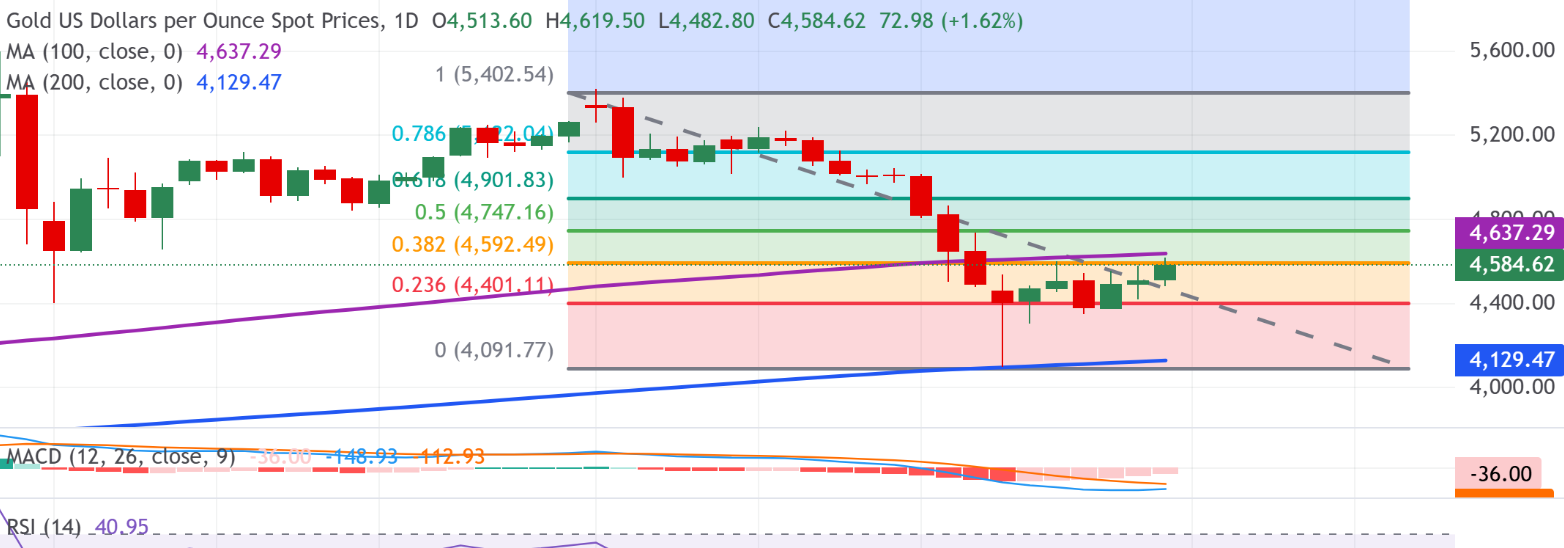
Task: Click the Gold Spot Prices chart title
Action: (190, 21)
